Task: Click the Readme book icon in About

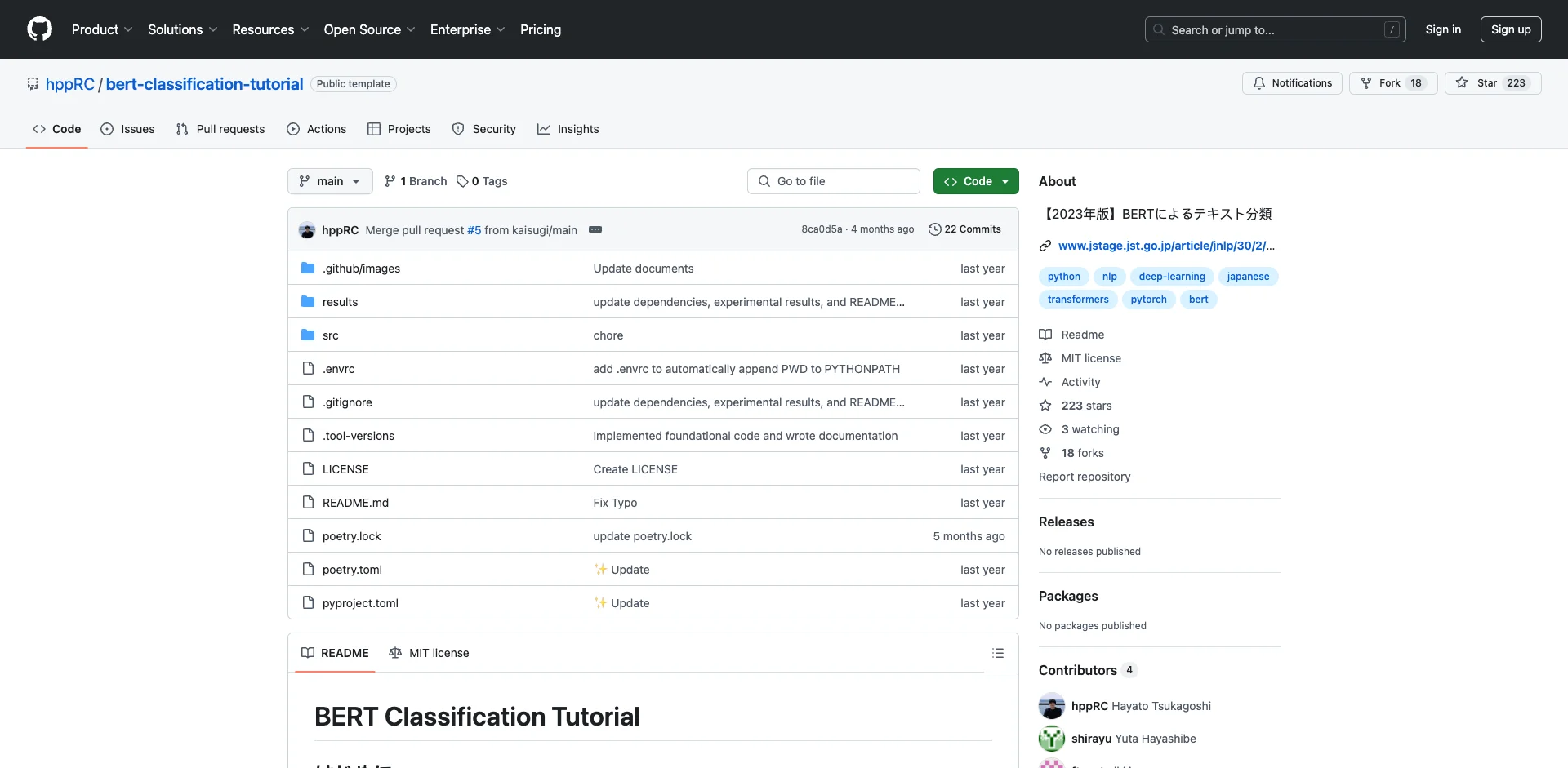Action: tap(1045, 335)
